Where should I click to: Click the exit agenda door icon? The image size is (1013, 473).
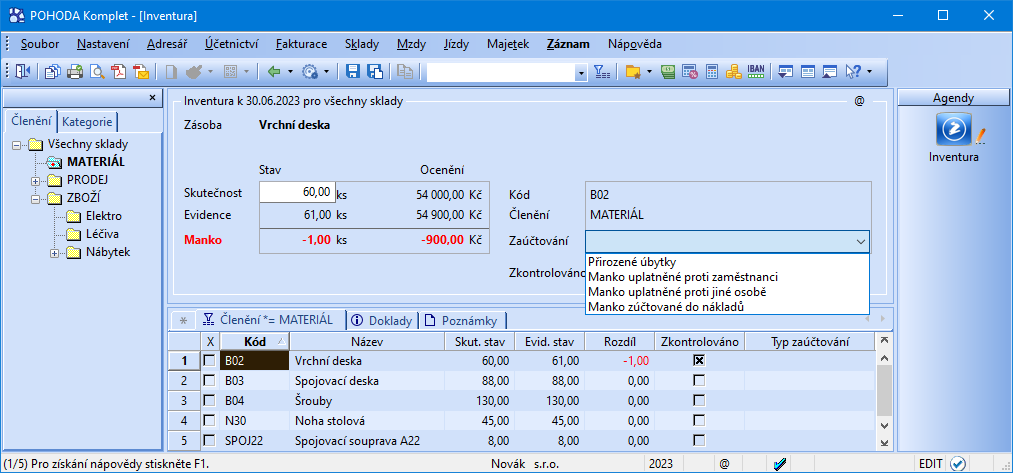[23, 72]
